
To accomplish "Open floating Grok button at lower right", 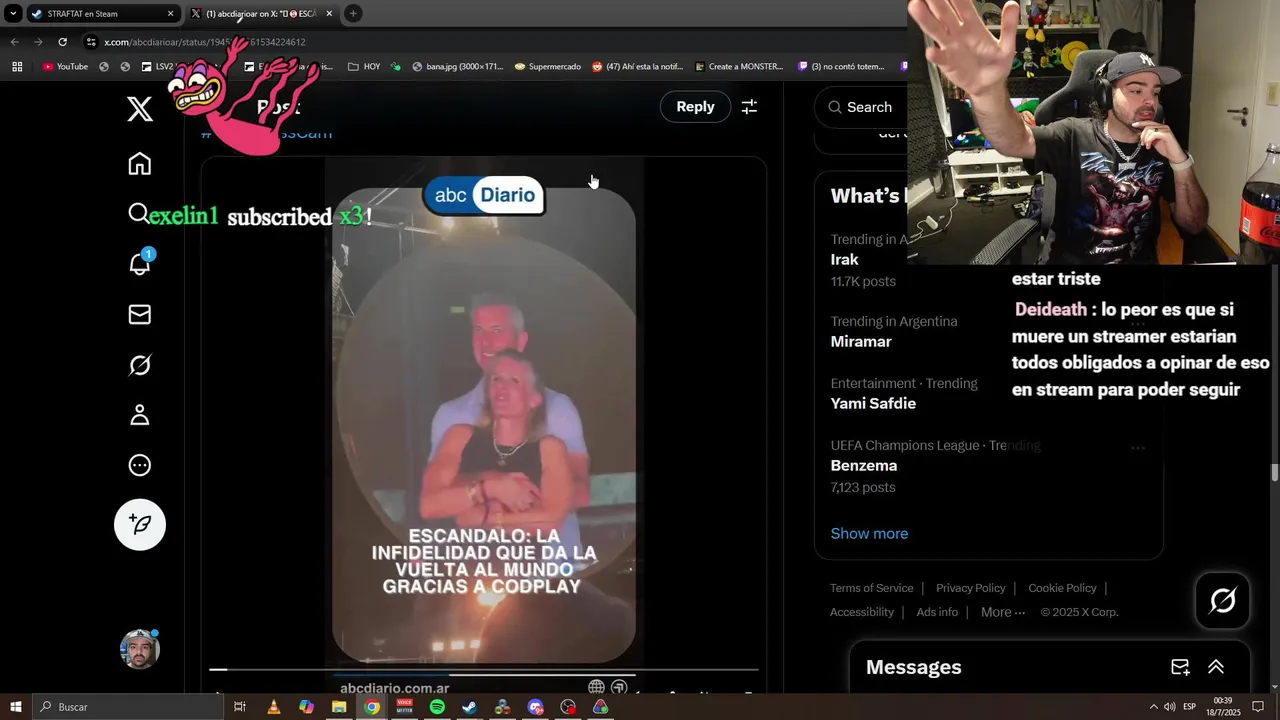I will (x=1222, y=600).
